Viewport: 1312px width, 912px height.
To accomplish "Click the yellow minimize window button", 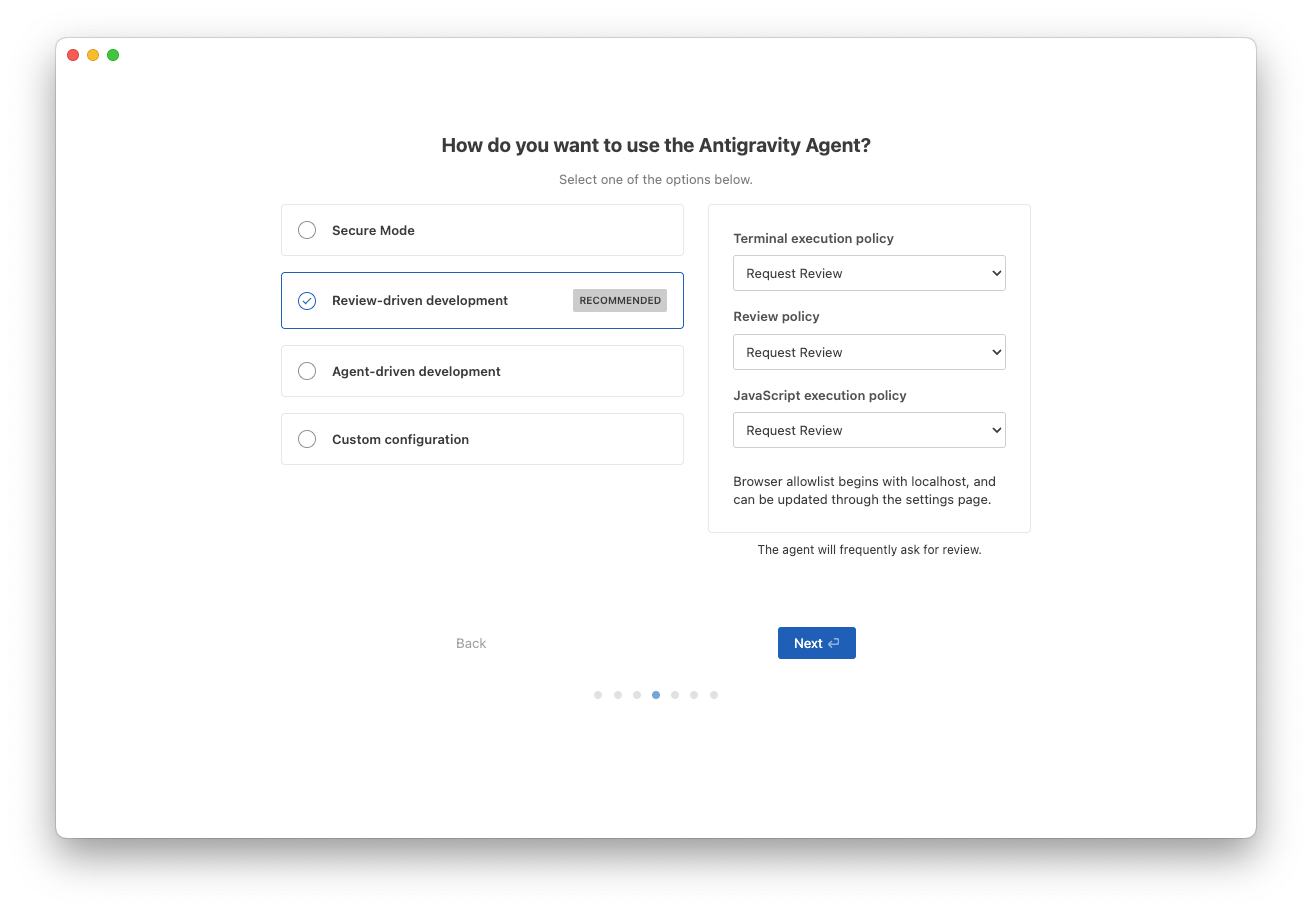I will pos(93,55).
